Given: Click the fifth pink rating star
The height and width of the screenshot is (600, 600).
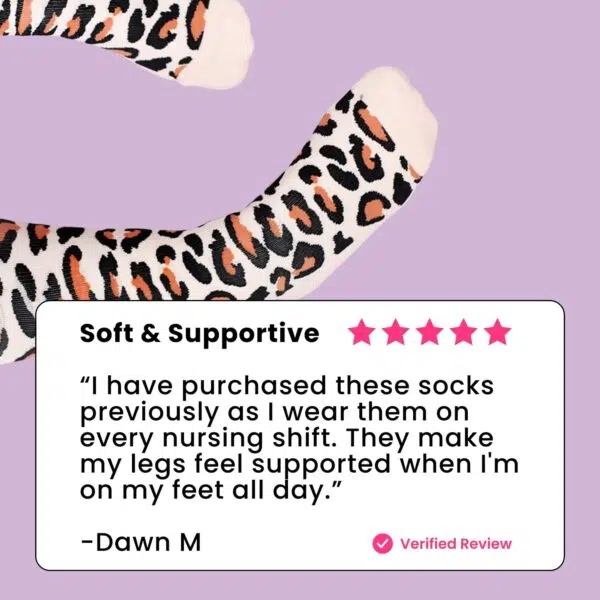Looking at the screenshot, I should [x=497, y=332].
